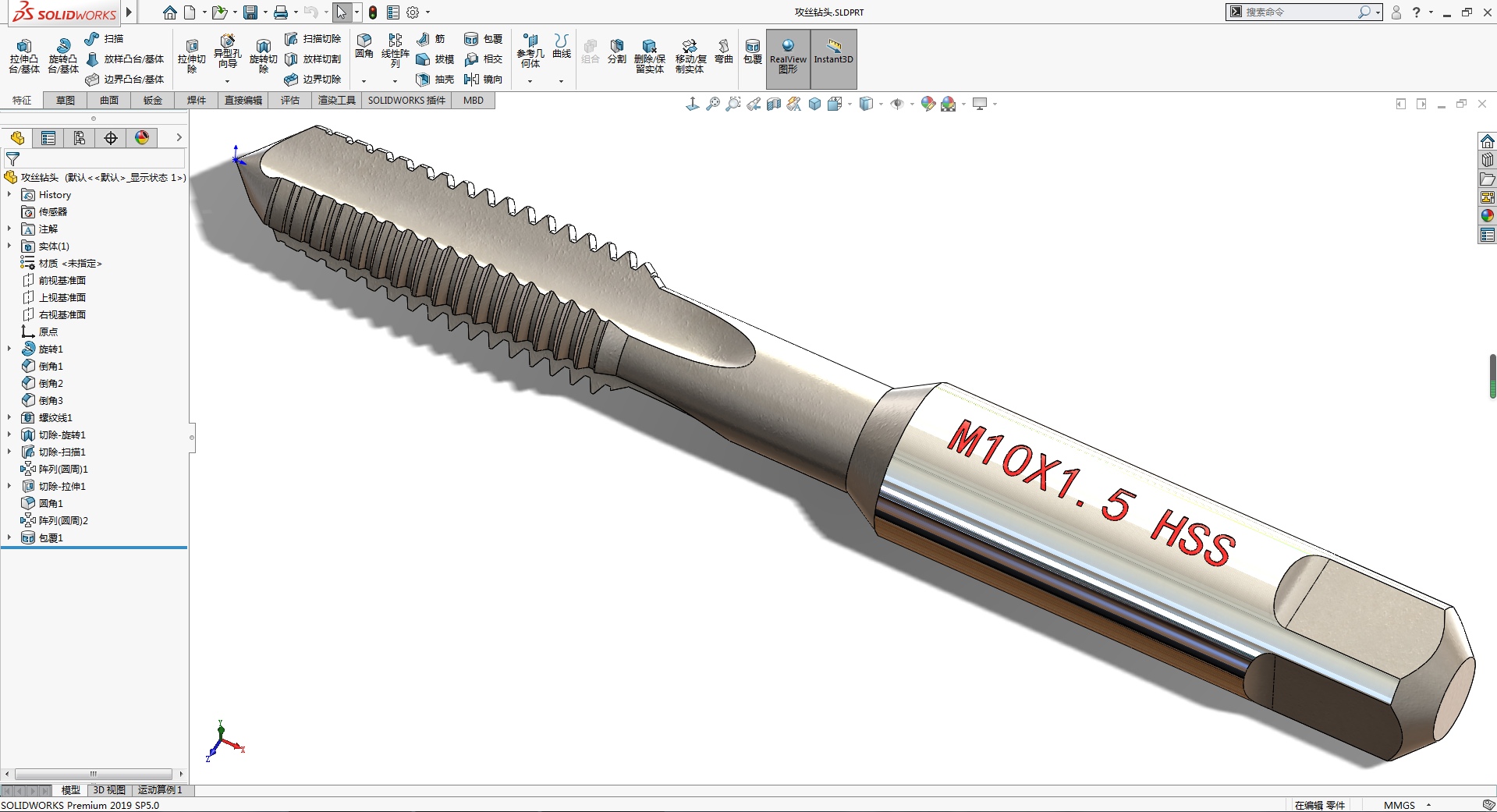Open the 参考几何体 dropdown arrow
This screenshot has height=812, width=1497.
click(x=530, y=81)
